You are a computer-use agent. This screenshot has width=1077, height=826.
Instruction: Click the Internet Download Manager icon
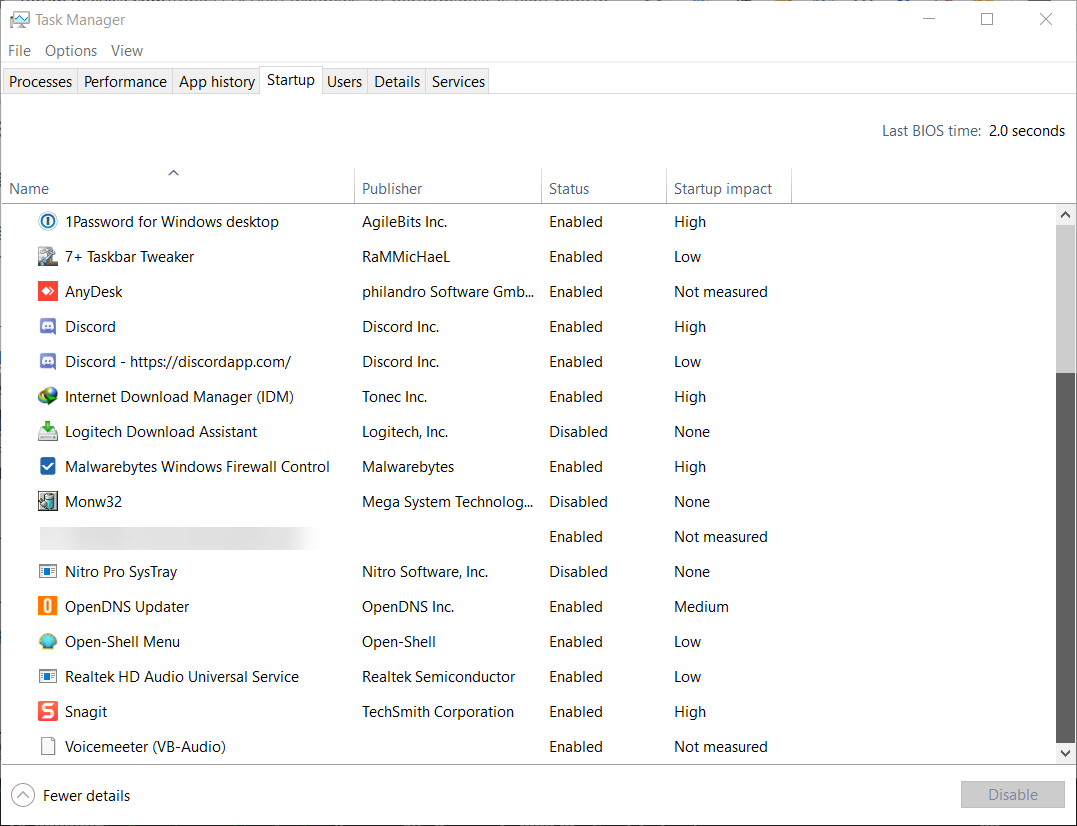click(x=47, y=397)
